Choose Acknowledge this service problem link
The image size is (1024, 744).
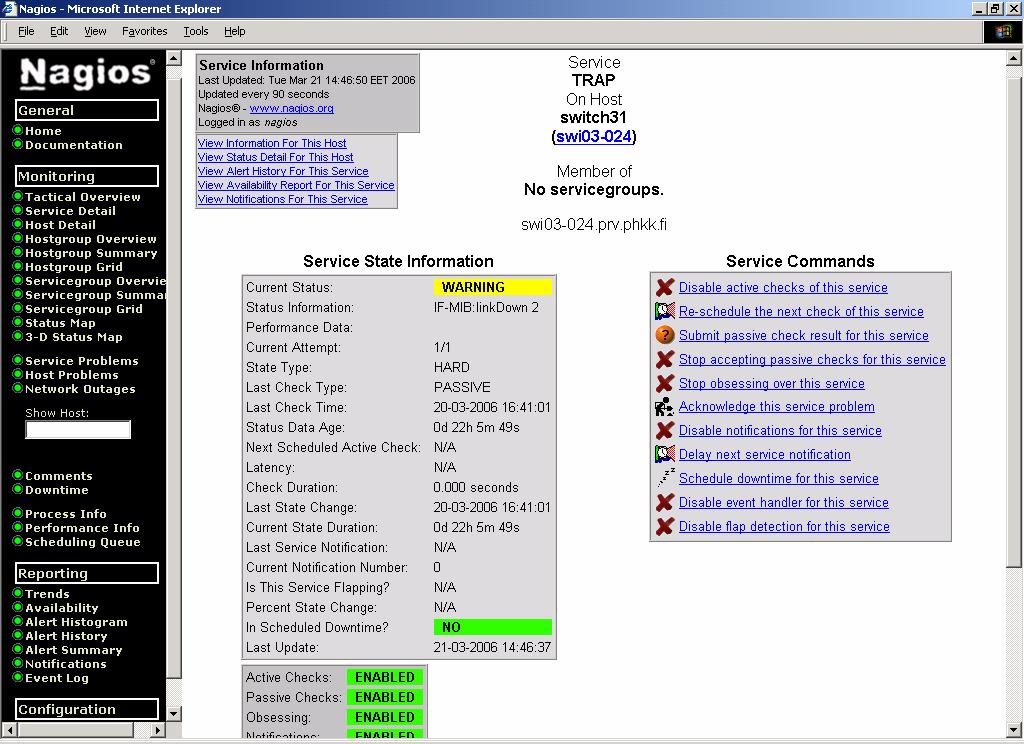click(x=776, y=406)
